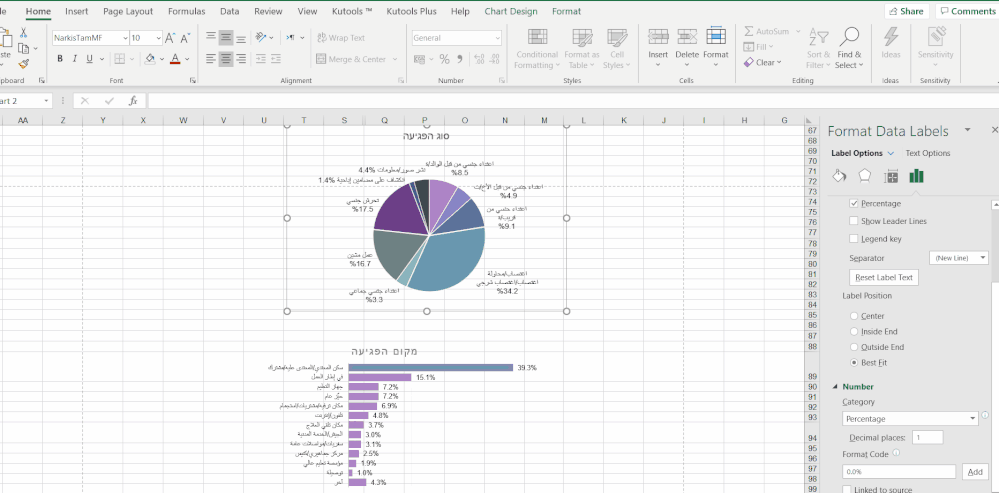Select the Label Options bar chart icon
999x493 pixels.
tap(917, 176)
